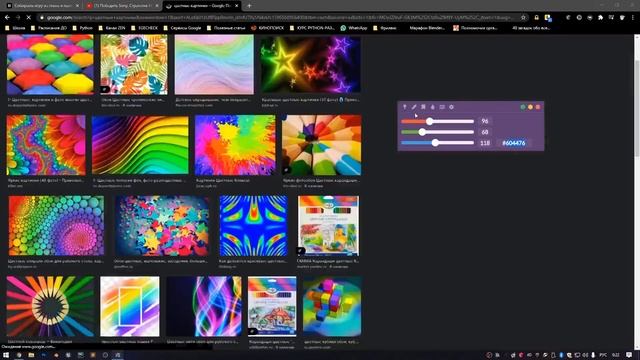Open the Полезные статьи bookmark folder

(225, 28)
